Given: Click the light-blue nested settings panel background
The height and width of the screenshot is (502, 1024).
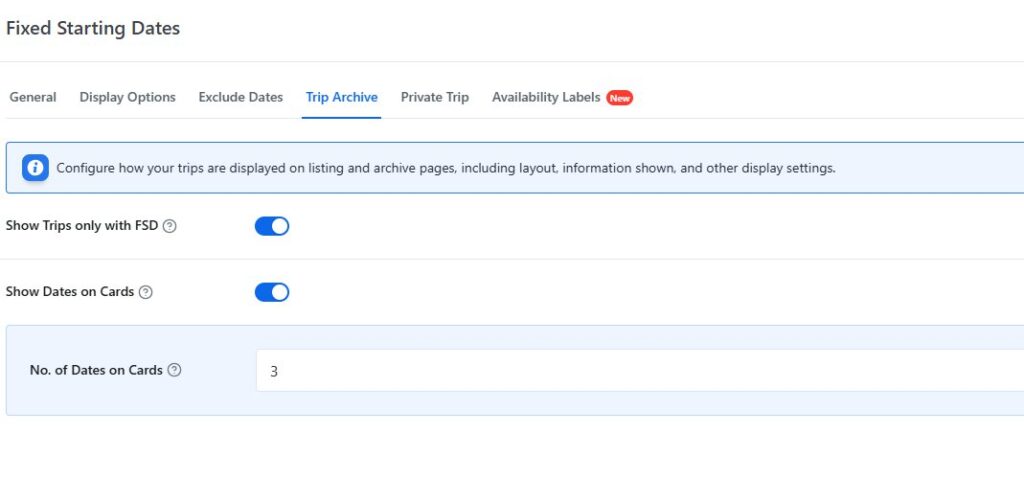Looking at the screenshot, I should click(x=130, y=402).
